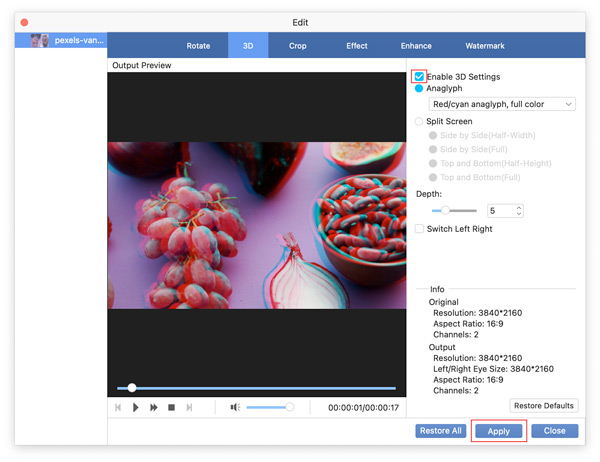Select the pexels video thumbnail
Viewport: 600px width, 462px height.
tap(40, 41)
